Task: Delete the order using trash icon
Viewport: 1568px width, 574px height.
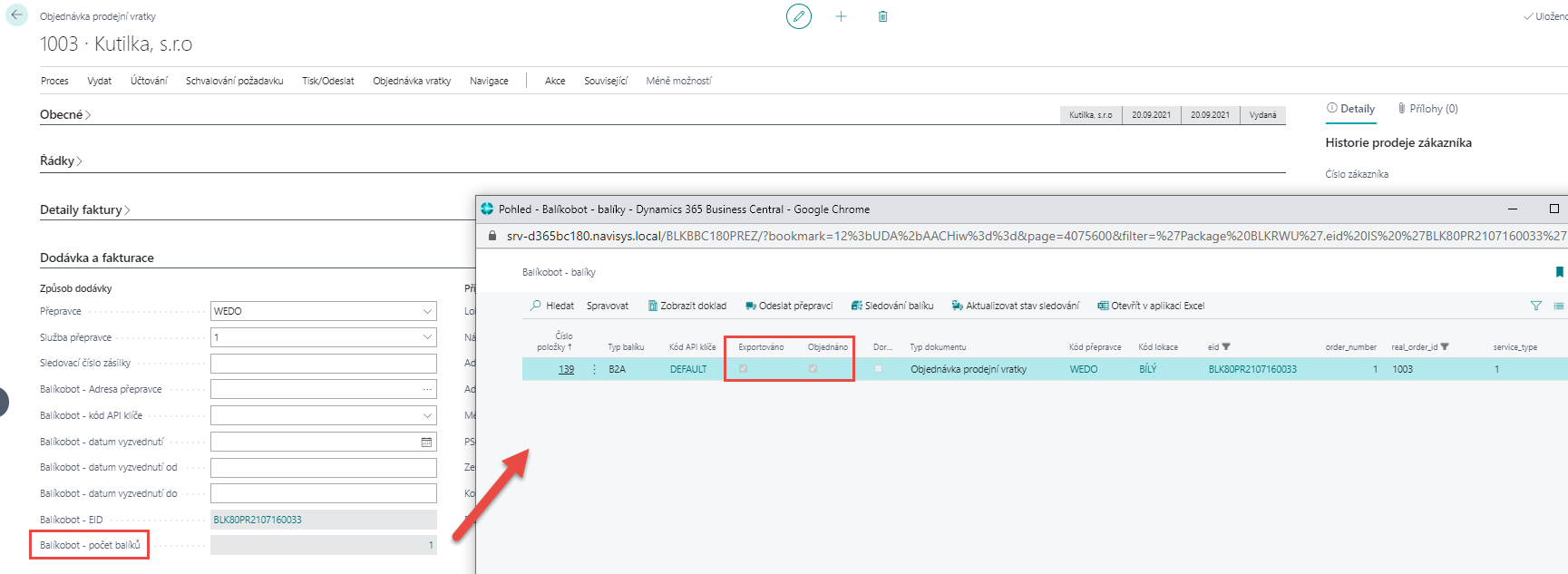Action: pos(882,16)
